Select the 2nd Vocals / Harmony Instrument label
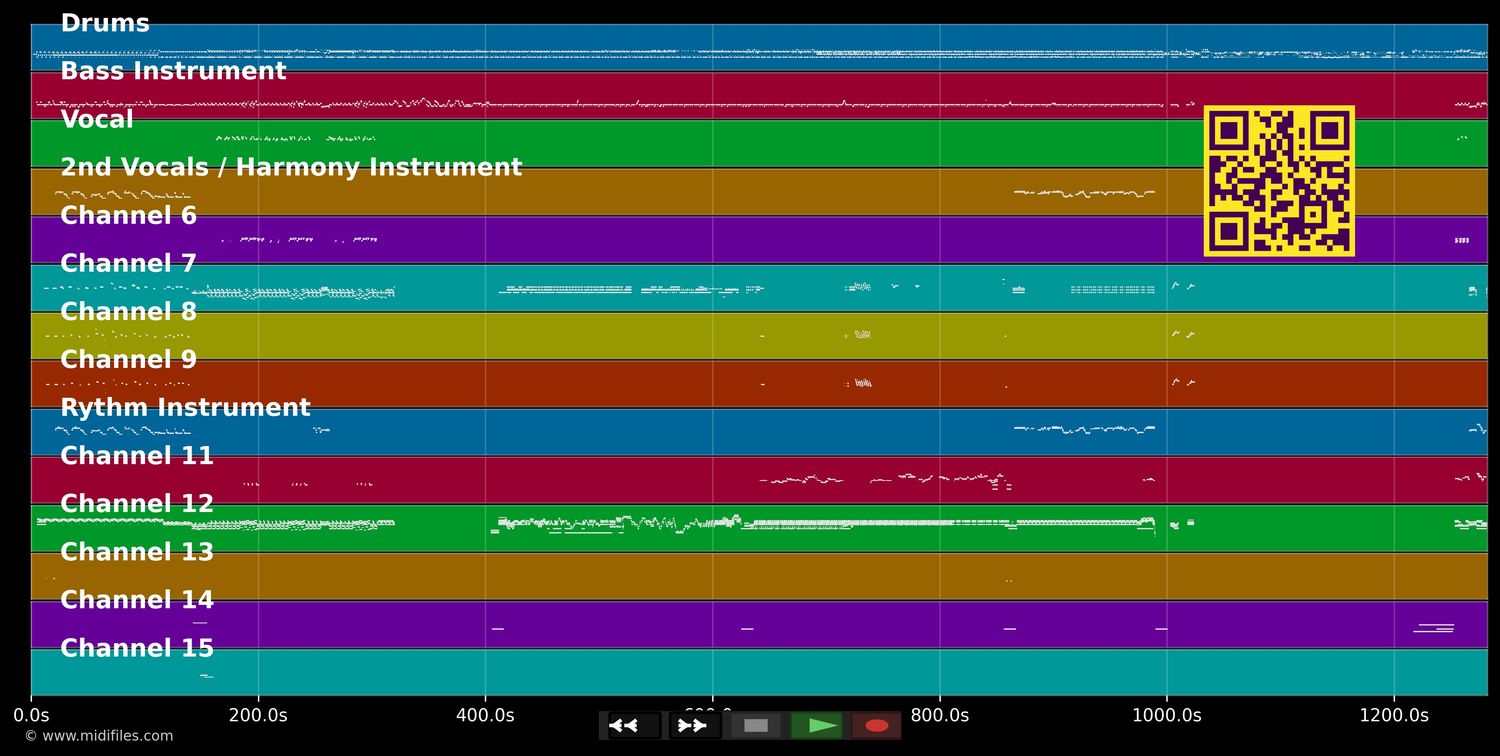This screenshot has width=1500, height=756. coord(291,168)
